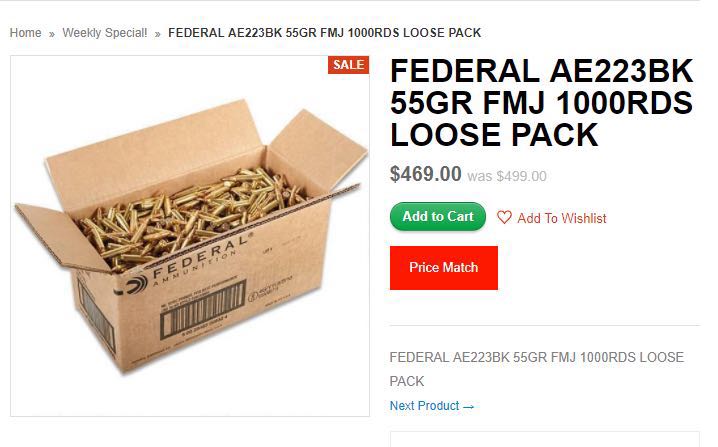Click the breadcrumb chevron after Weekly Special!

point(158,34)
